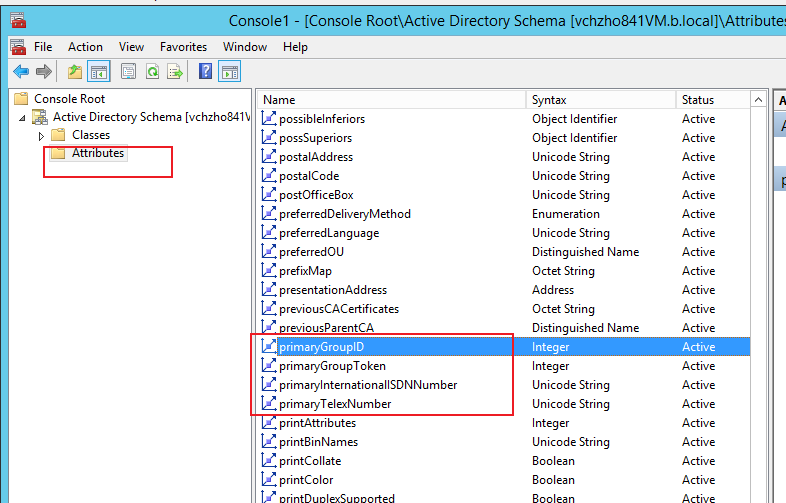Viewport: 786px width, 503px height.
Task: Sort by the Name column header
Action: click(391, 100)
